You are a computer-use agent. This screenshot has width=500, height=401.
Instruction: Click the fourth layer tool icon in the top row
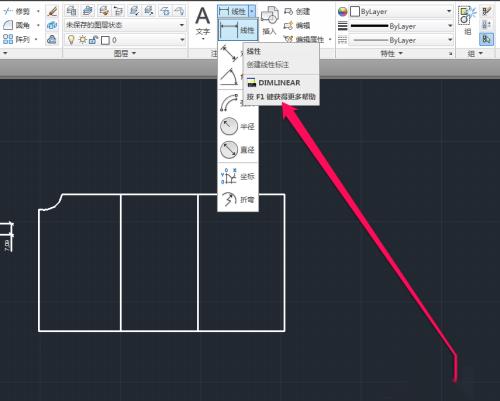tap(119, 11)
